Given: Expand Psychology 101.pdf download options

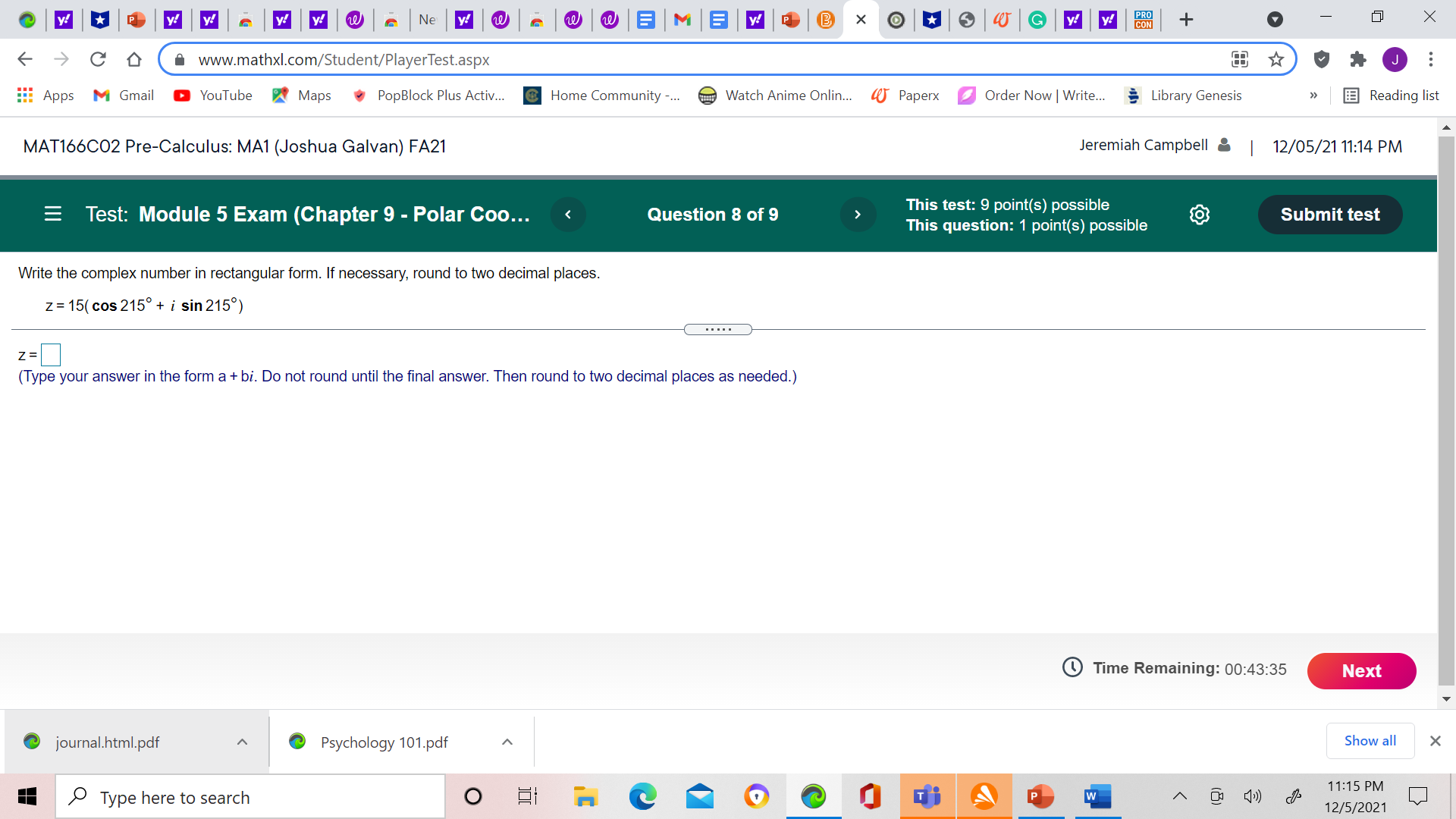Looking at the screenshot, I should [507, 742].
